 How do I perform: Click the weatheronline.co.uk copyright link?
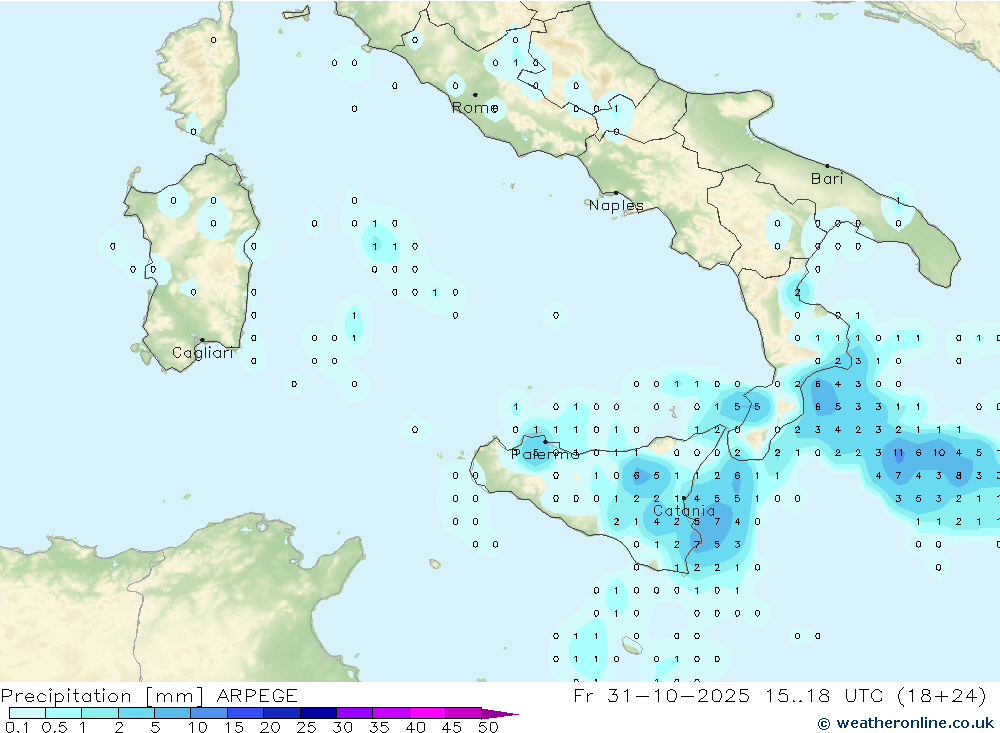point(906,723)
